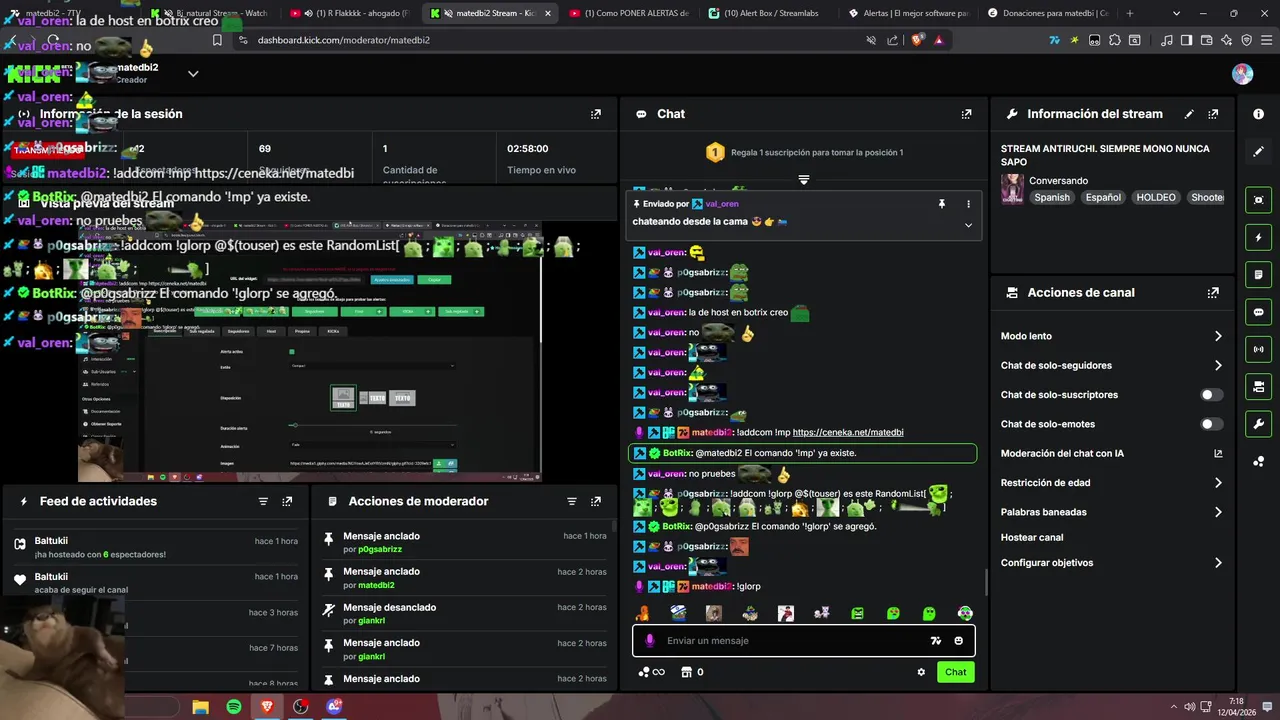Open Spotify from the taskbar
The height and width of the screenshot is (720, 1280).
[x=233, y=707]
